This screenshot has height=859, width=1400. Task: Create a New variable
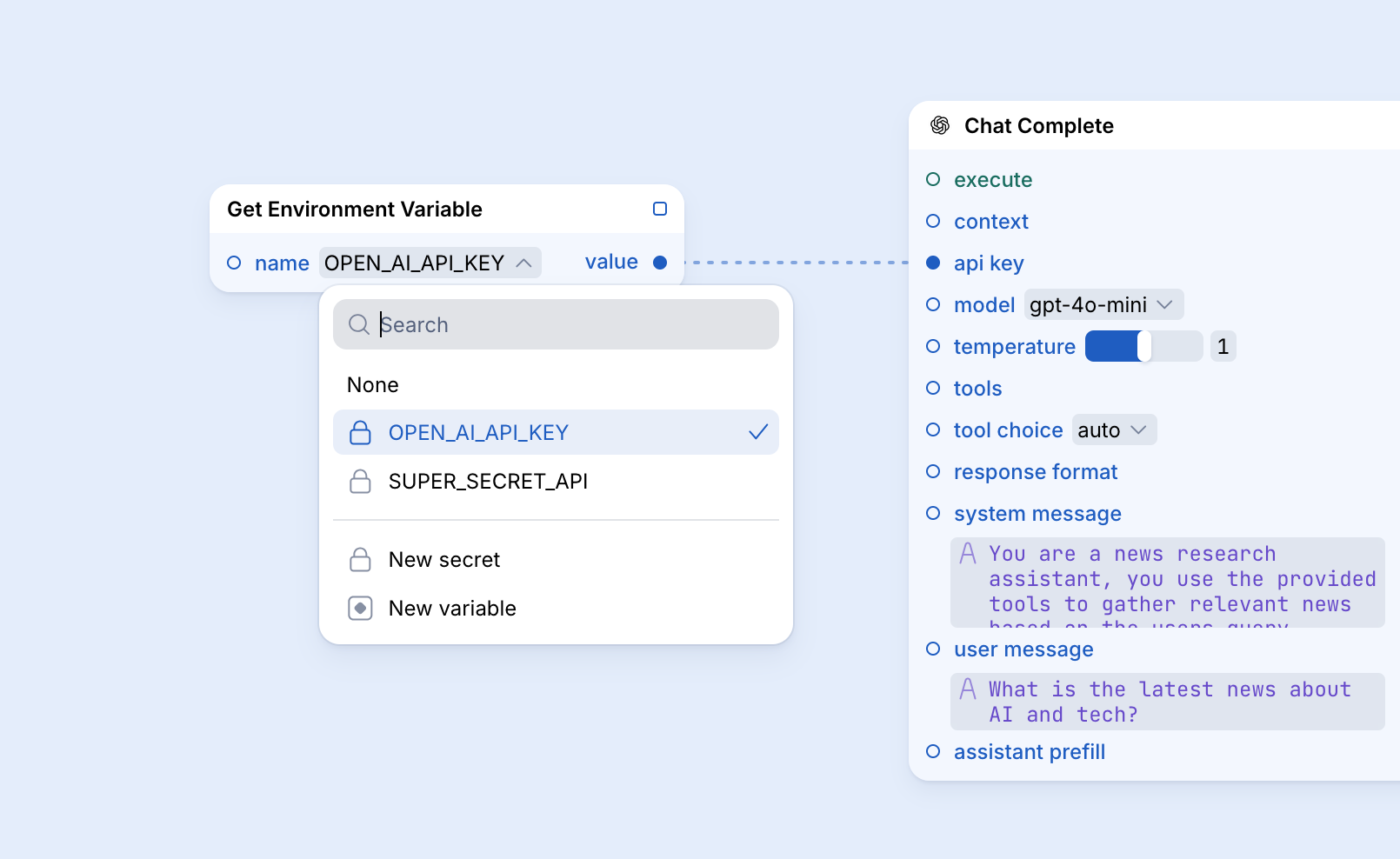click(x=556, y=608)
